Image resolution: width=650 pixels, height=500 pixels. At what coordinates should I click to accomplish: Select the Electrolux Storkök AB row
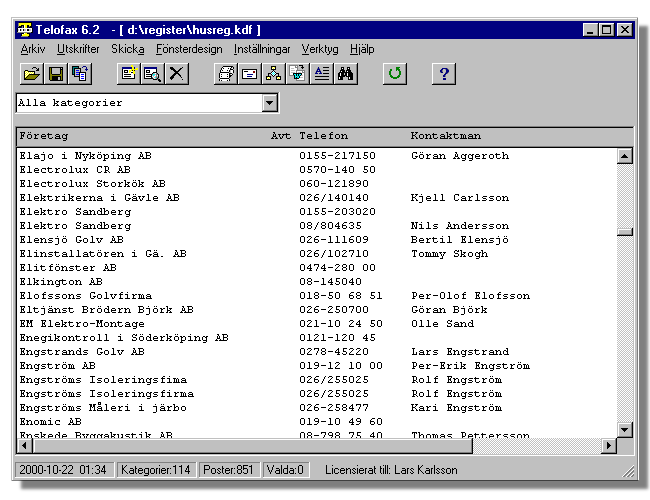[x=92, y=184]
